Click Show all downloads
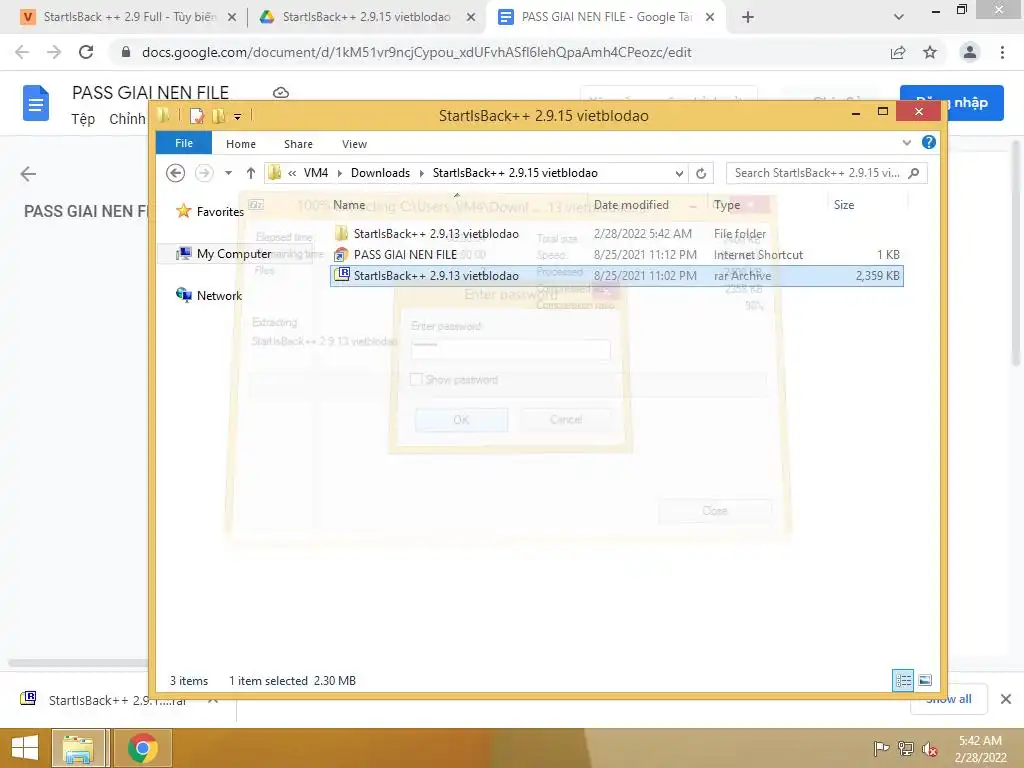1024x768 pixels. tap(948, 699)
